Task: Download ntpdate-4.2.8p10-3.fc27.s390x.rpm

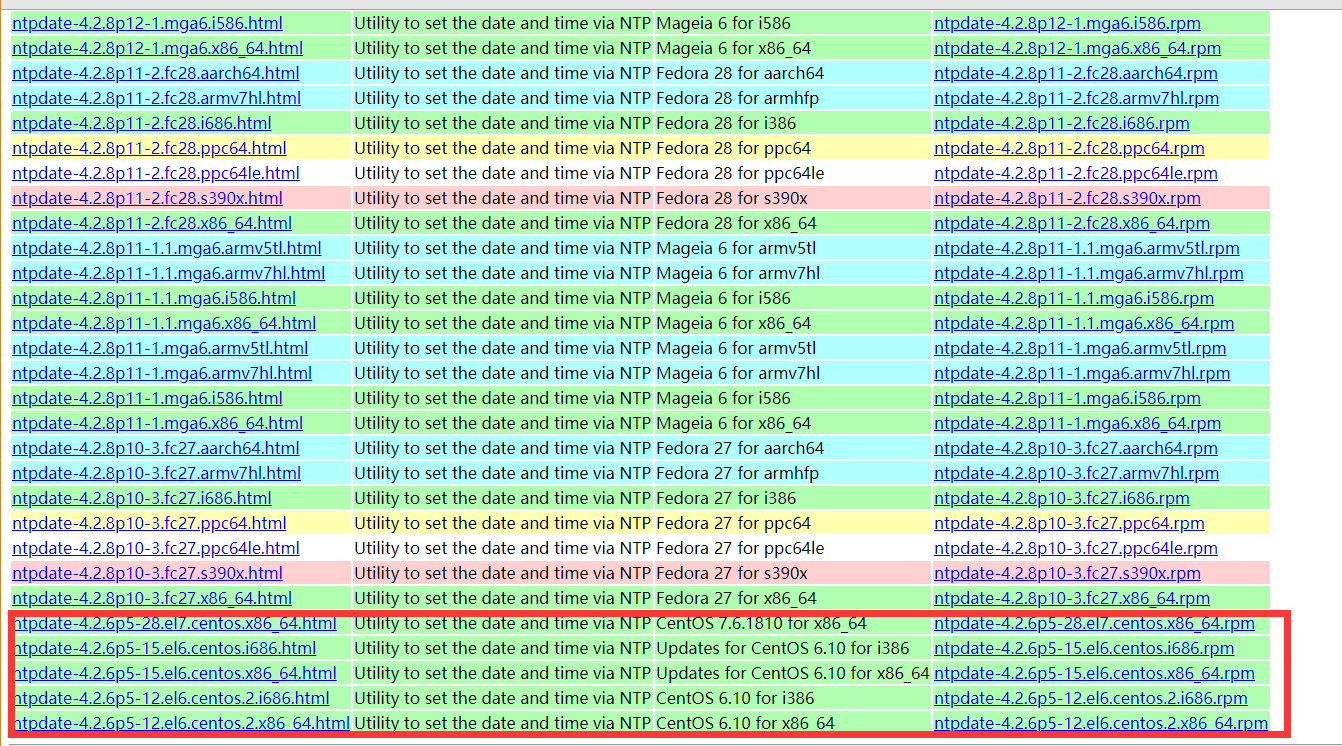Action: click(1067, 573)
